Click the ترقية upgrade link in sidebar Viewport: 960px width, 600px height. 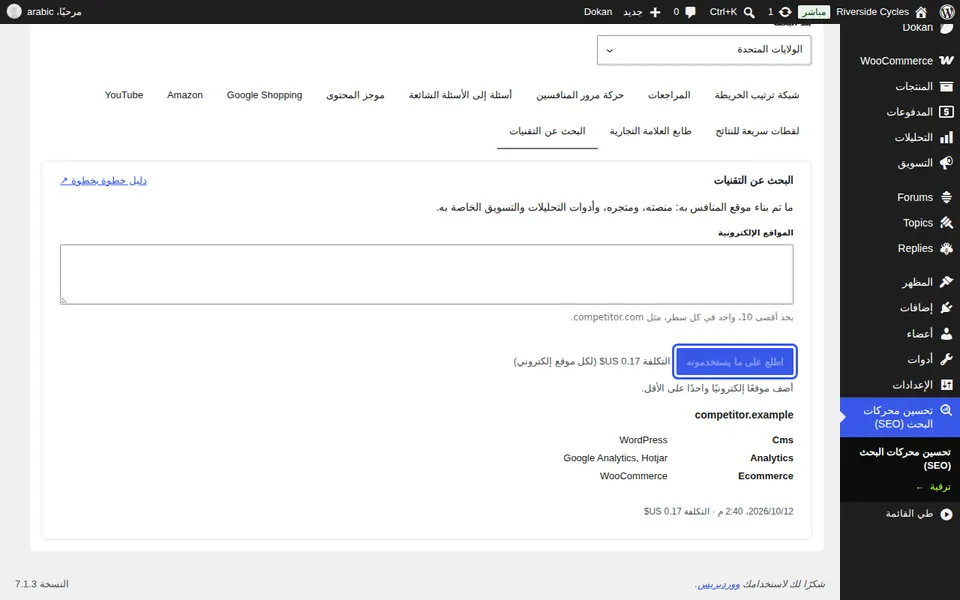pos(934,487)
